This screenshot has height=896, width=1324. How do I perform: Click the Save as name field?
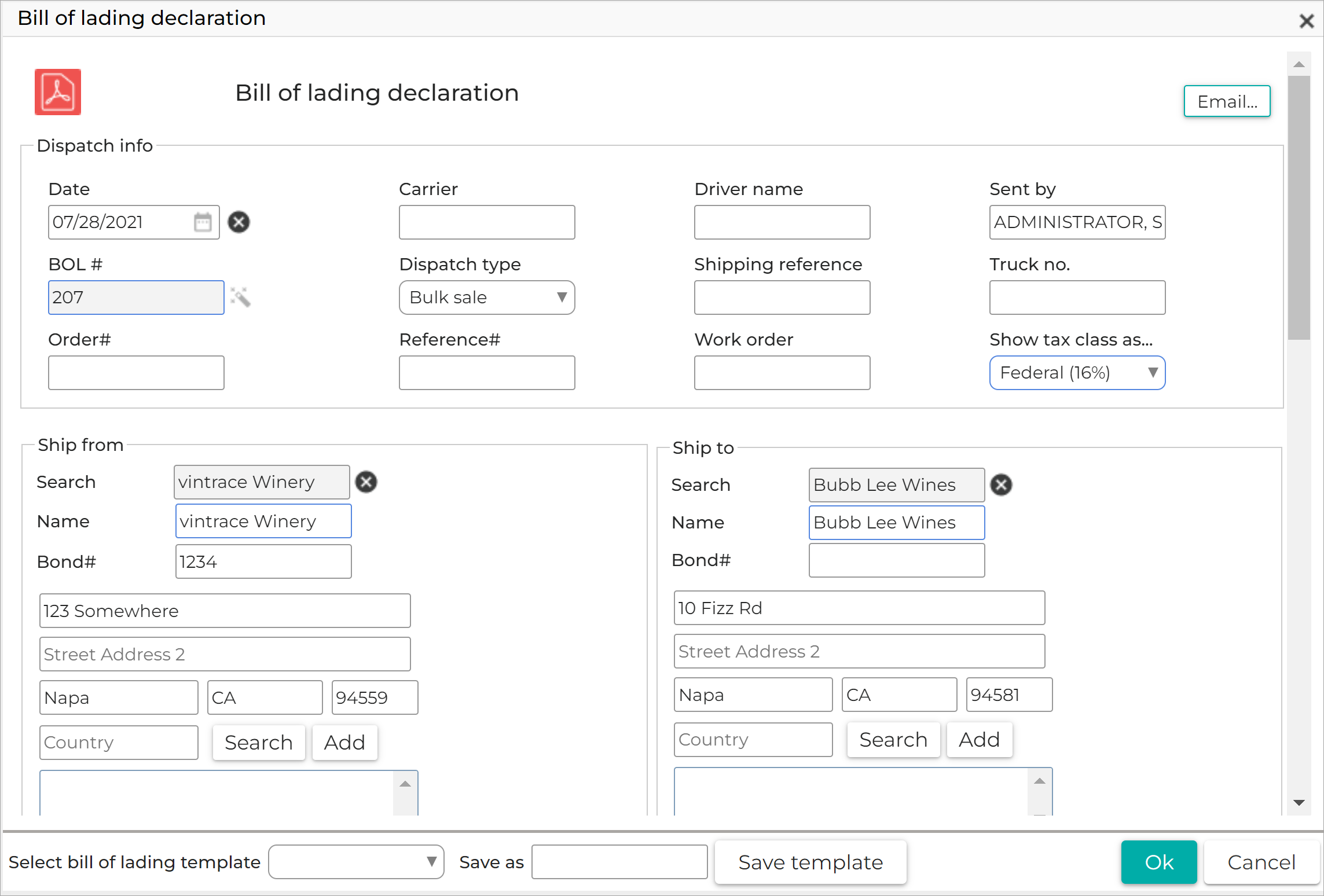click(619, 862)
